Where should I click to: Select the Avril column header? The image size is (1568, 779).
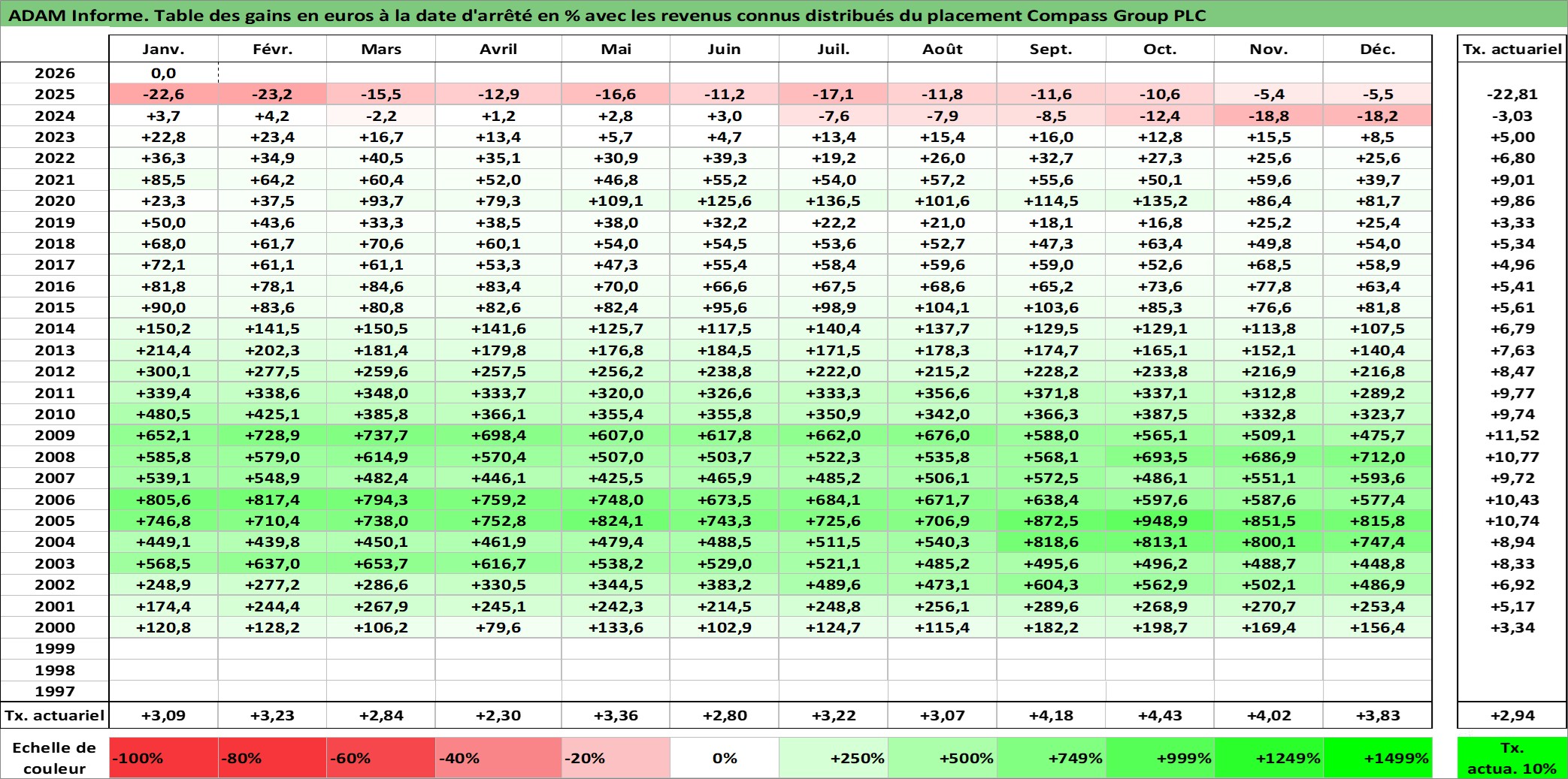(498, 49)
